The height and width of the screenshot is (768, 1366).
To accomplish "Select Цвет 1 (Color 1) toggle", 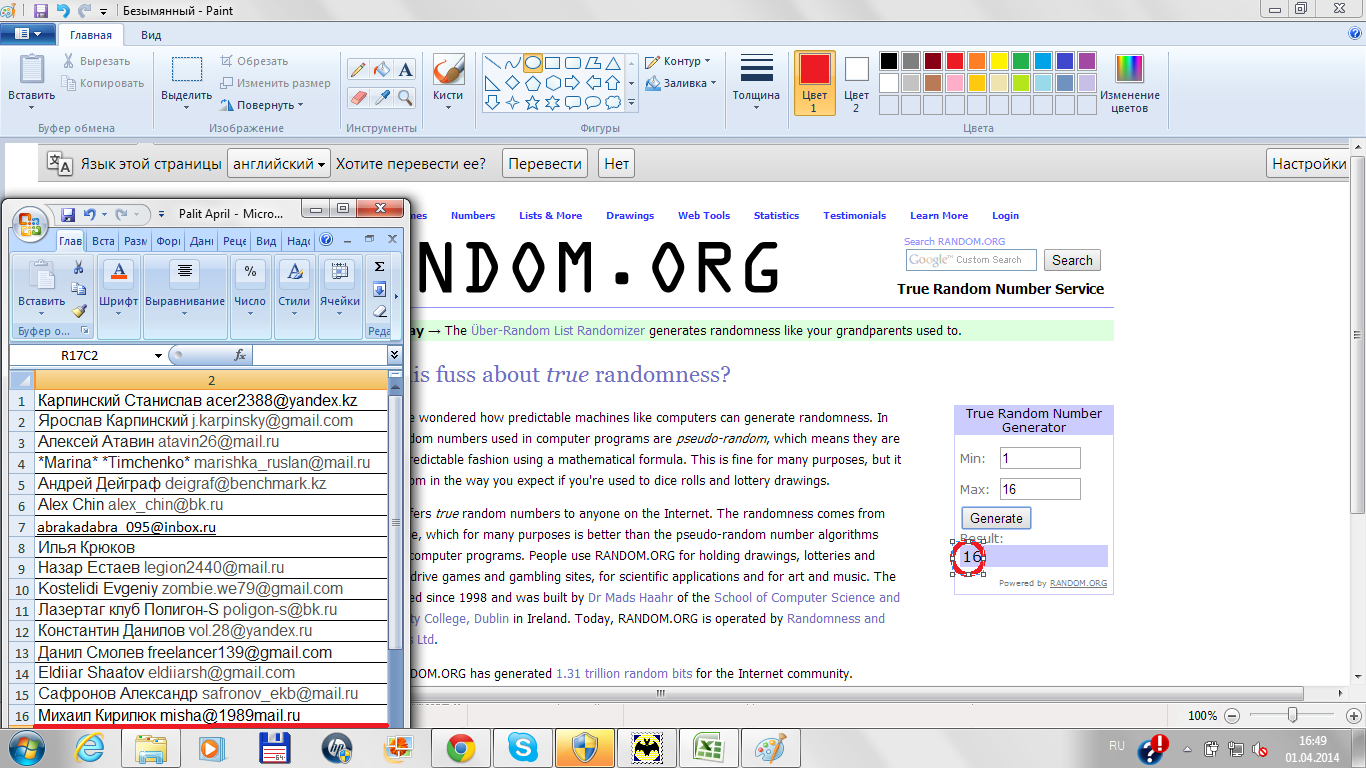I will pyautogui.click(x=814, y=83).
